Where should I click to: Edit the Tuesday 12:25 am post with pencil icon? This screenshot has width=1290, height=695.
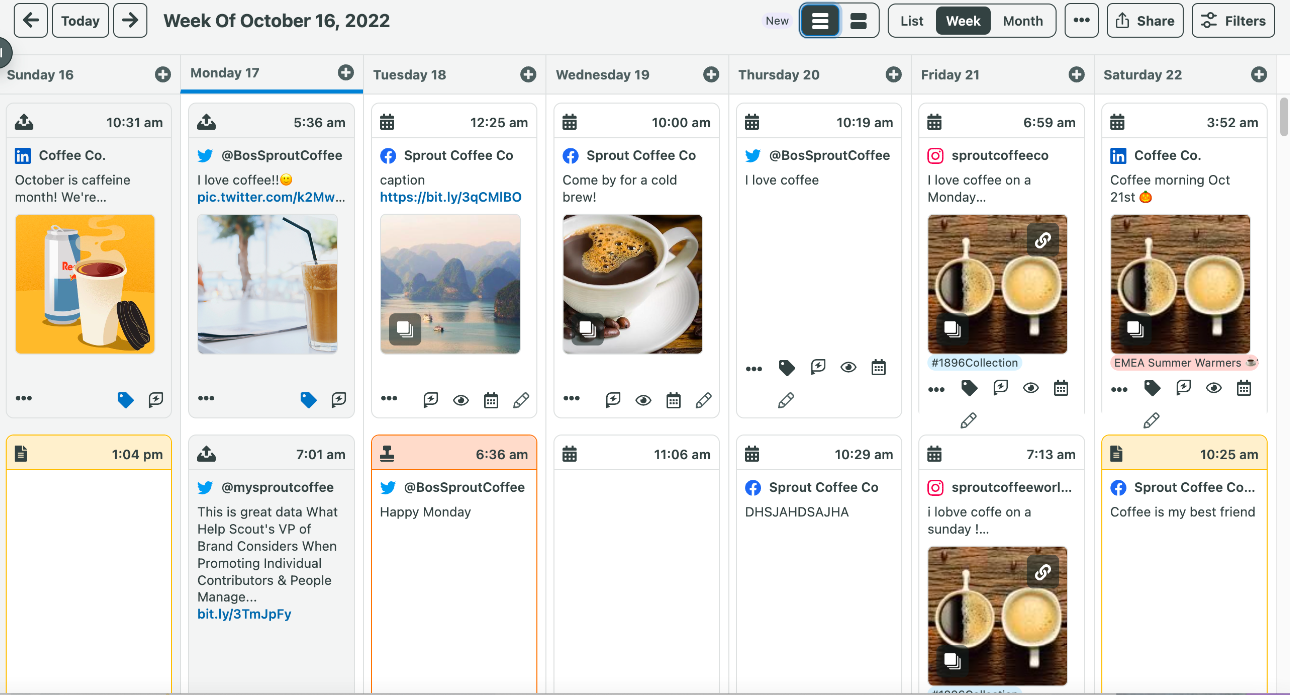click(x=521, y=400)
